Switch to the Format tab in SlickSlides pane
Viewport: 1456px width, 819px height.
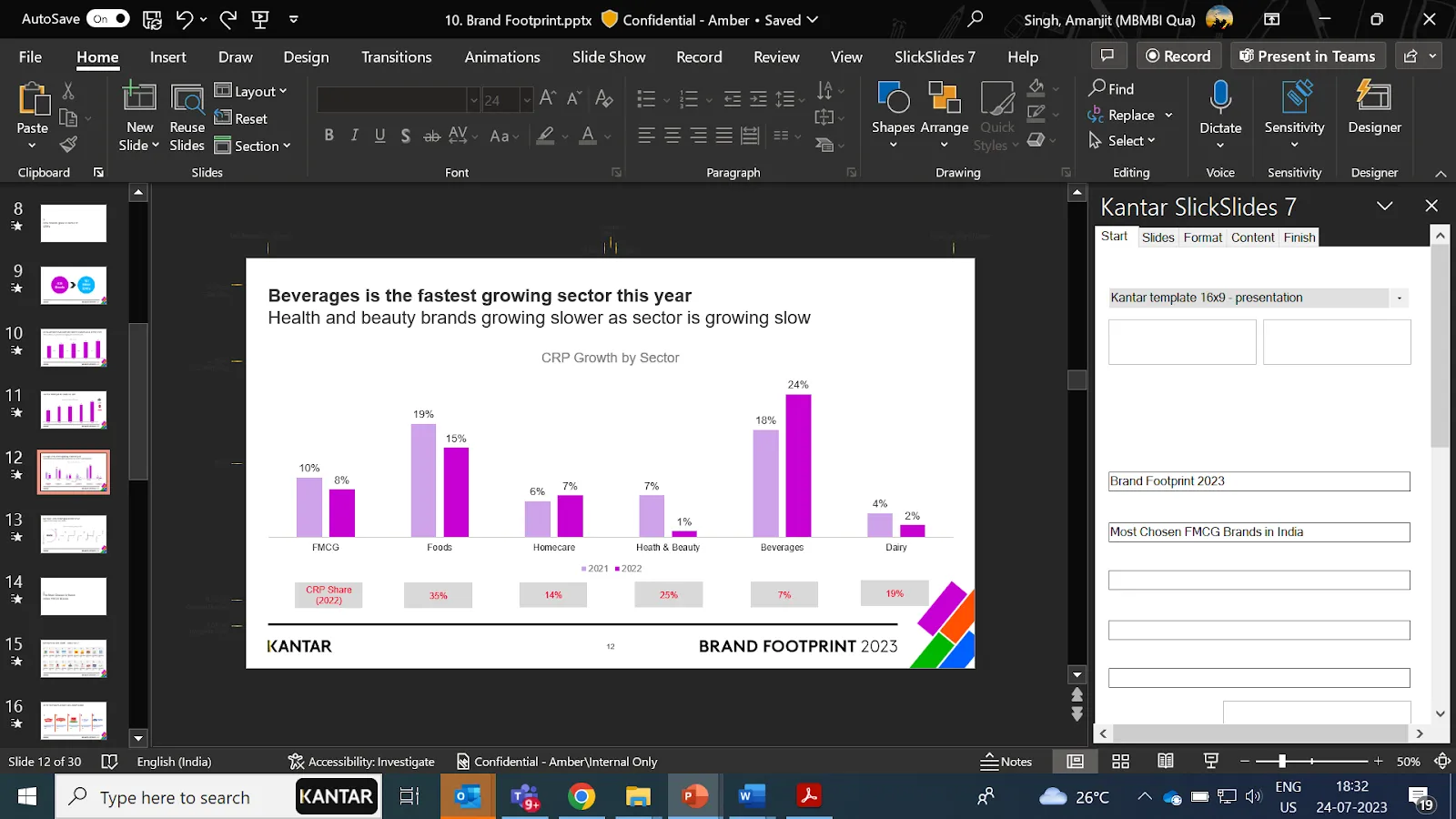1202,238
